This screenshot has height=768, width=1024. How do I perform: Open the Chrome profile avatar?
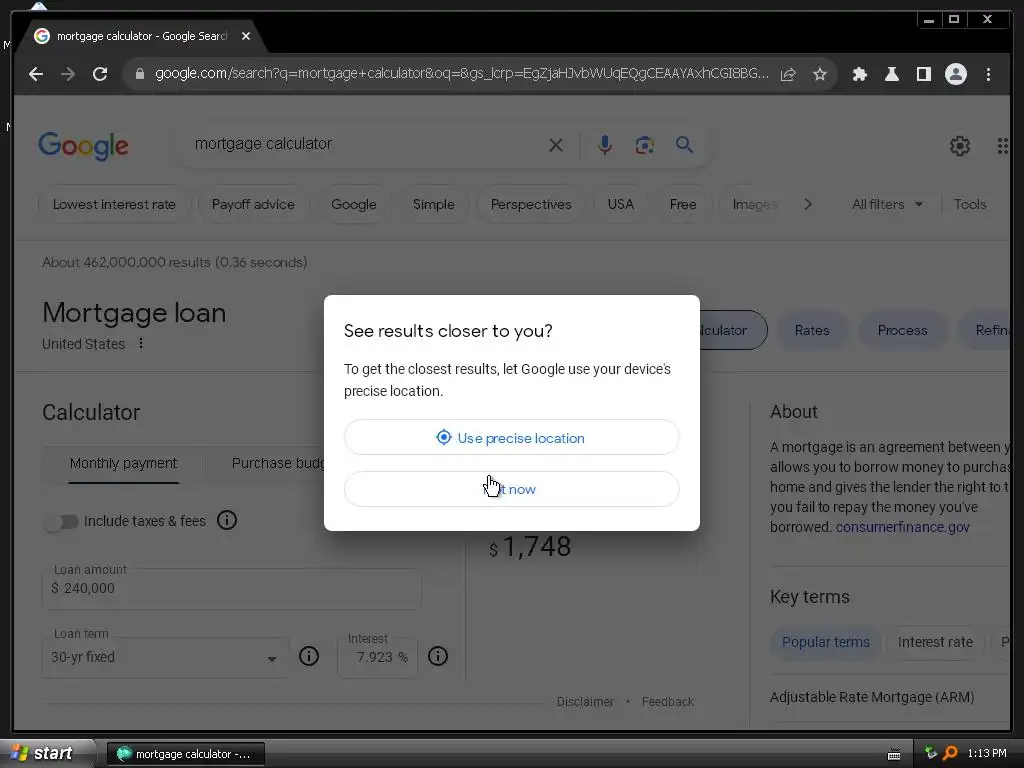pos(955,74)
